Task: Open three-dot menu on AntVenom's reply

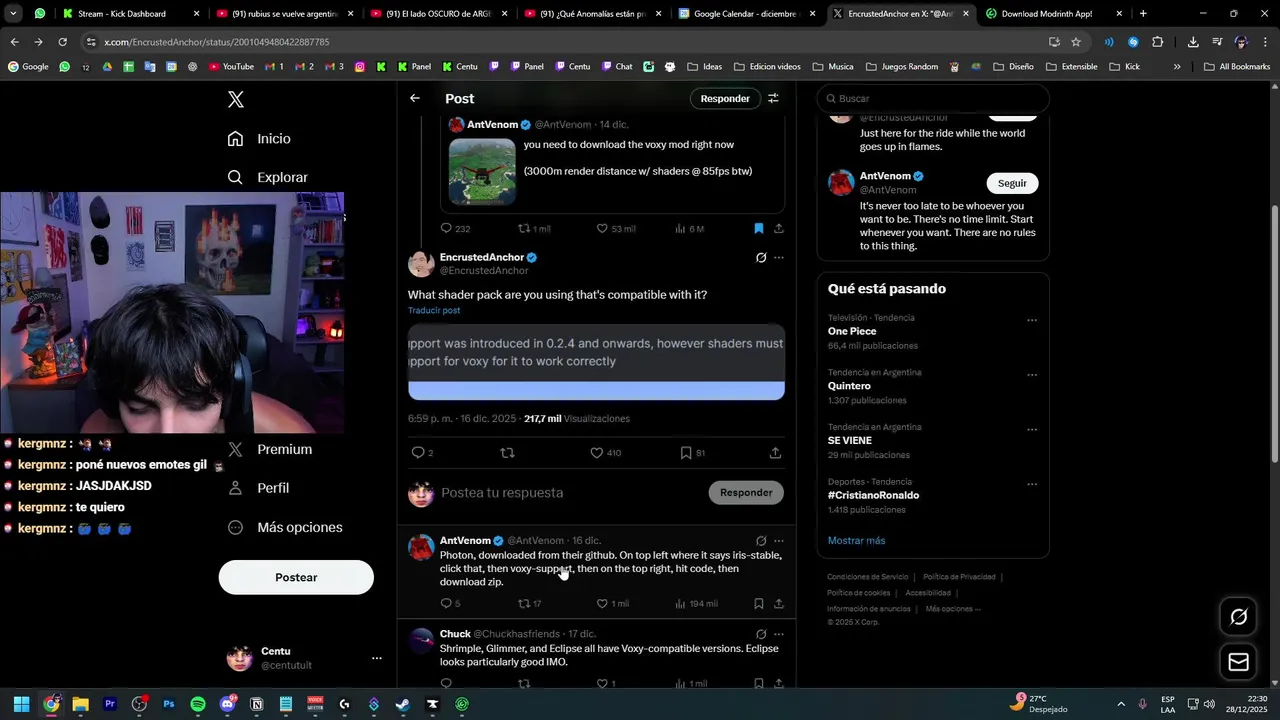Action: [x=779, y=541]
